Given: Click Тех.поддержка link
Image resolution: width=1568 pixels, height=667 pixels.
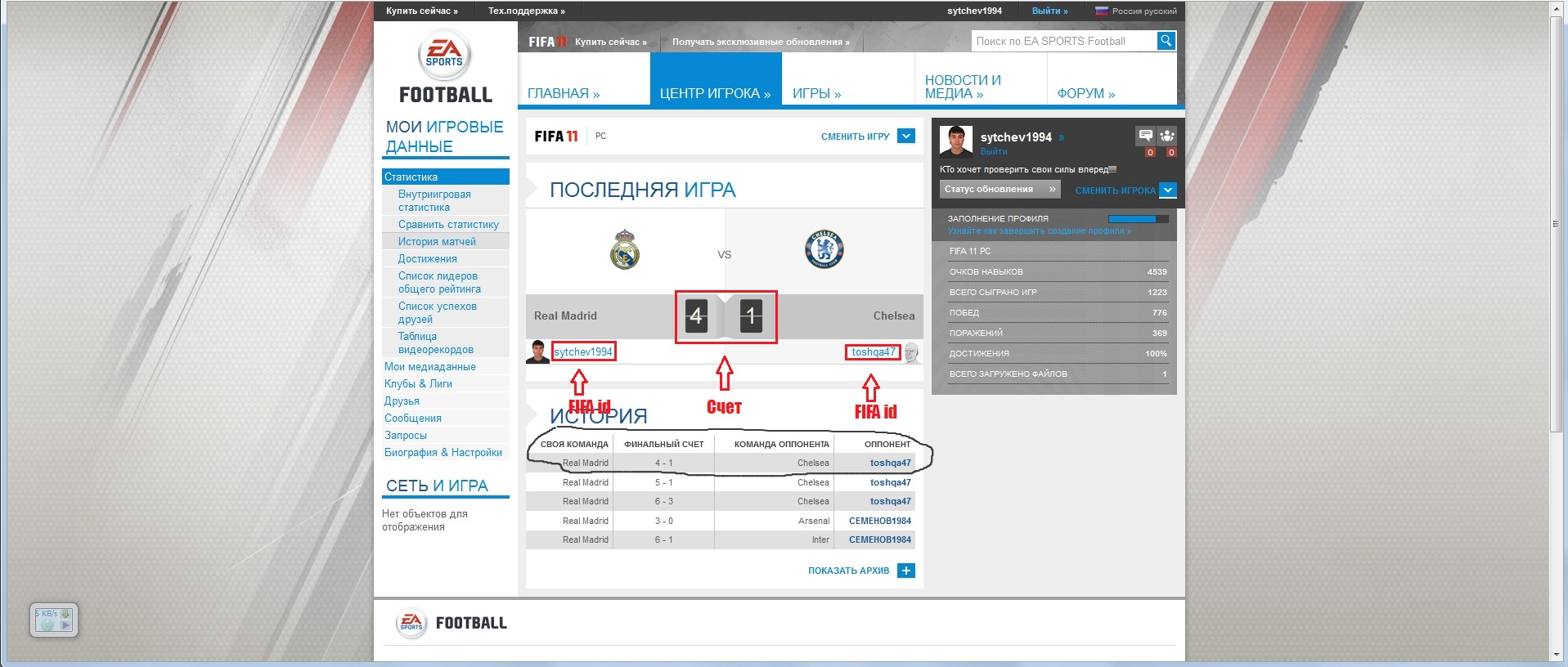Looking at the screenshot, I should 526,11.
